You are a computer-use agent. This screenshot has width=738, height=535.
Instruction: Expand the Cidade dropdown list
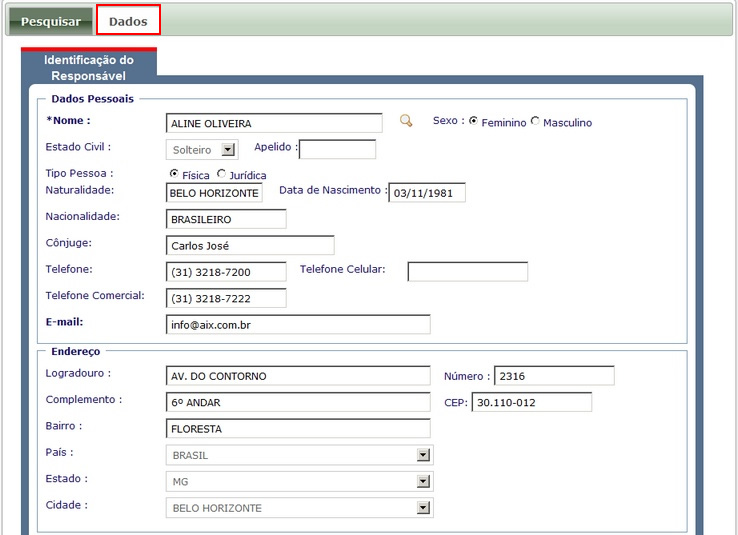pyautogui.click(x=423, y=508)
